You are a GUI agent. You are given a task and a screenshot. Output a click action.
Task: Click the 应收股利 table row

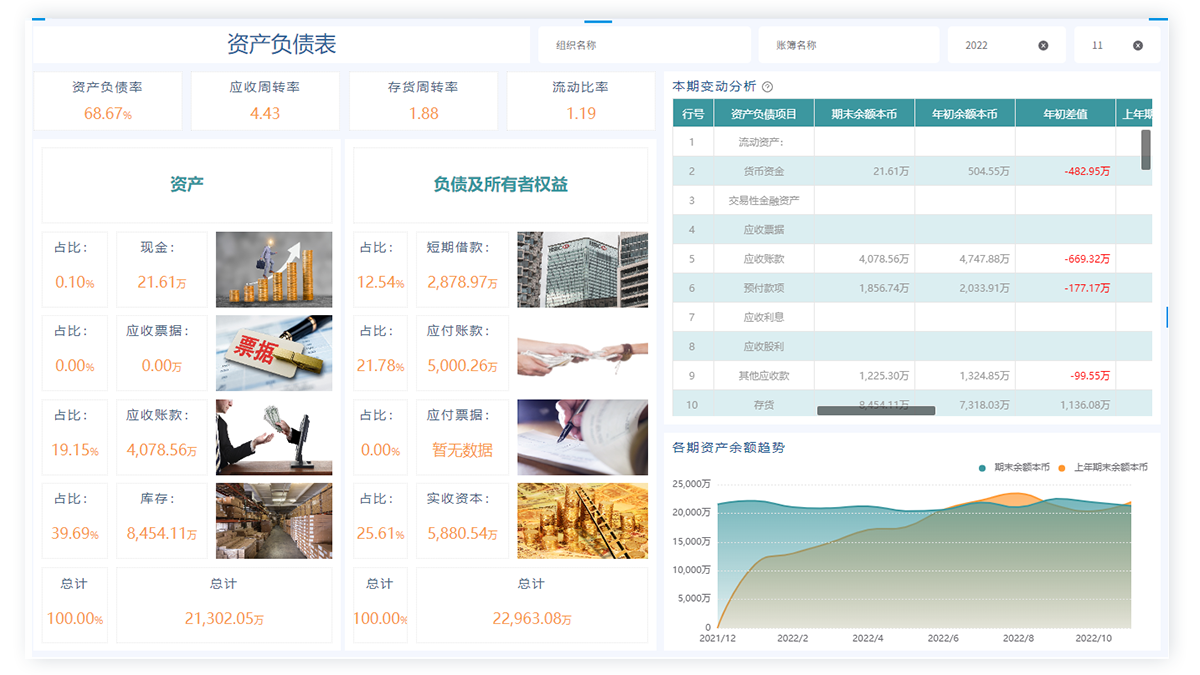tap(912, 346)
